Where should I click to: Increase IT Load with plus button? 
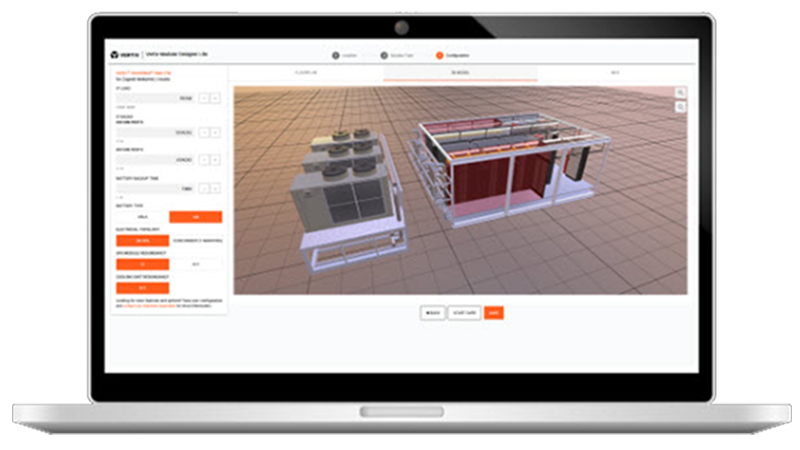[215, 99]
